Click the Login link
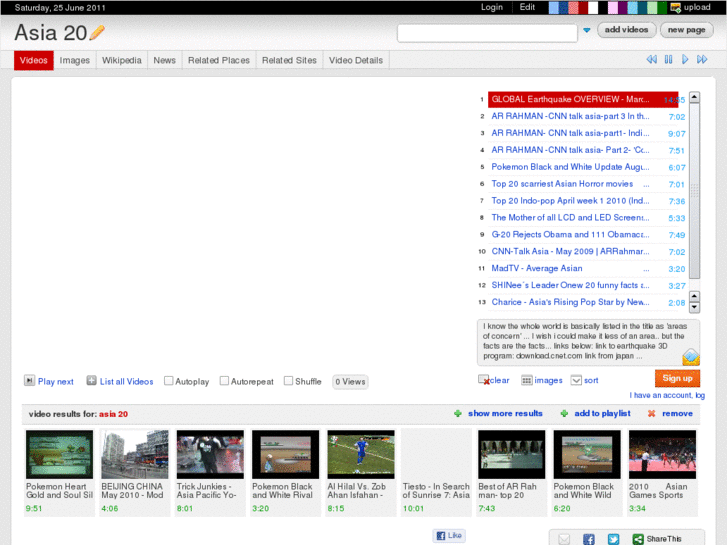 [491, 7]
